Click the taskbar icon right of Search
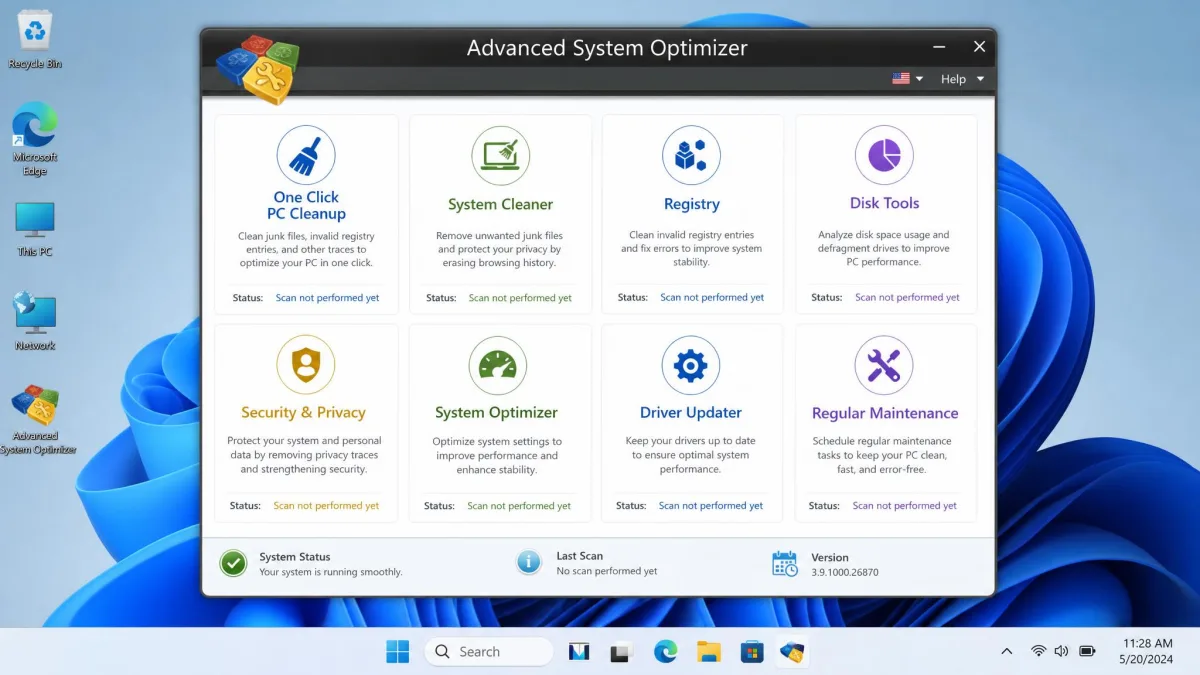 point(578,652)
